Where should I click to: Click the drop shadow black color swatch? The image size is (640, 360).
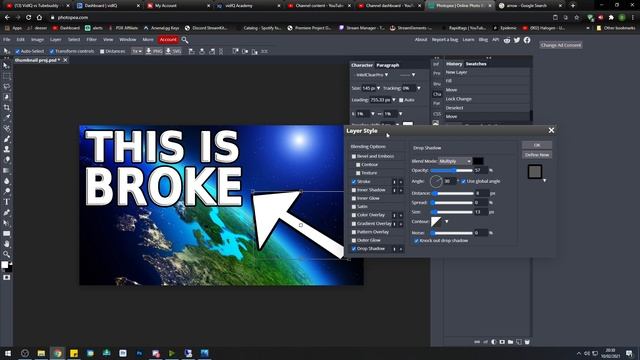coord(478,161)
